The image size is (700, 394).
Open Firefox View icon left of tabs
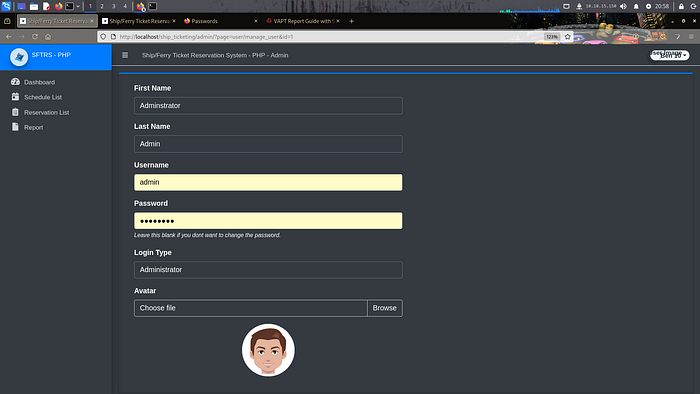point(7,21)
